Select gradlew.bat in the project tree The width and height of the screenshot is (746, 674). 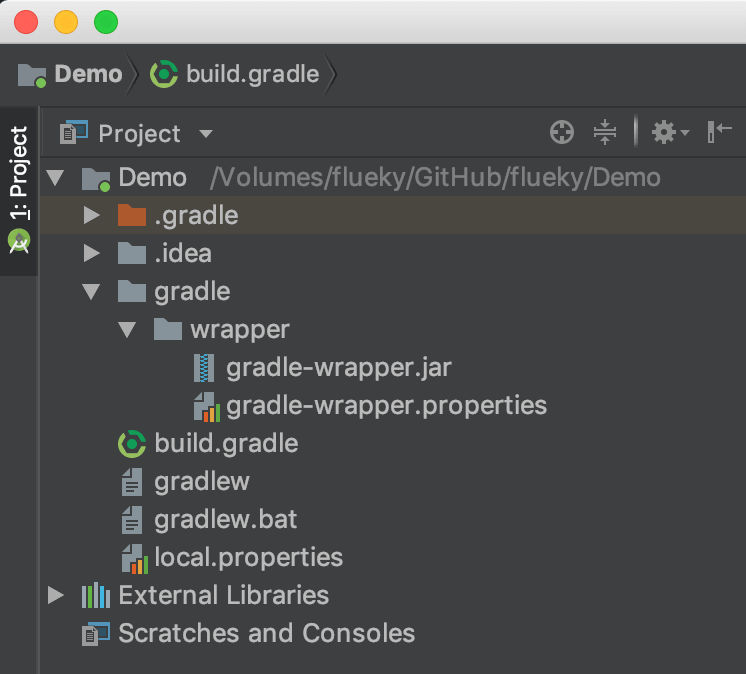pyautogui.click(x=225, y=520)
